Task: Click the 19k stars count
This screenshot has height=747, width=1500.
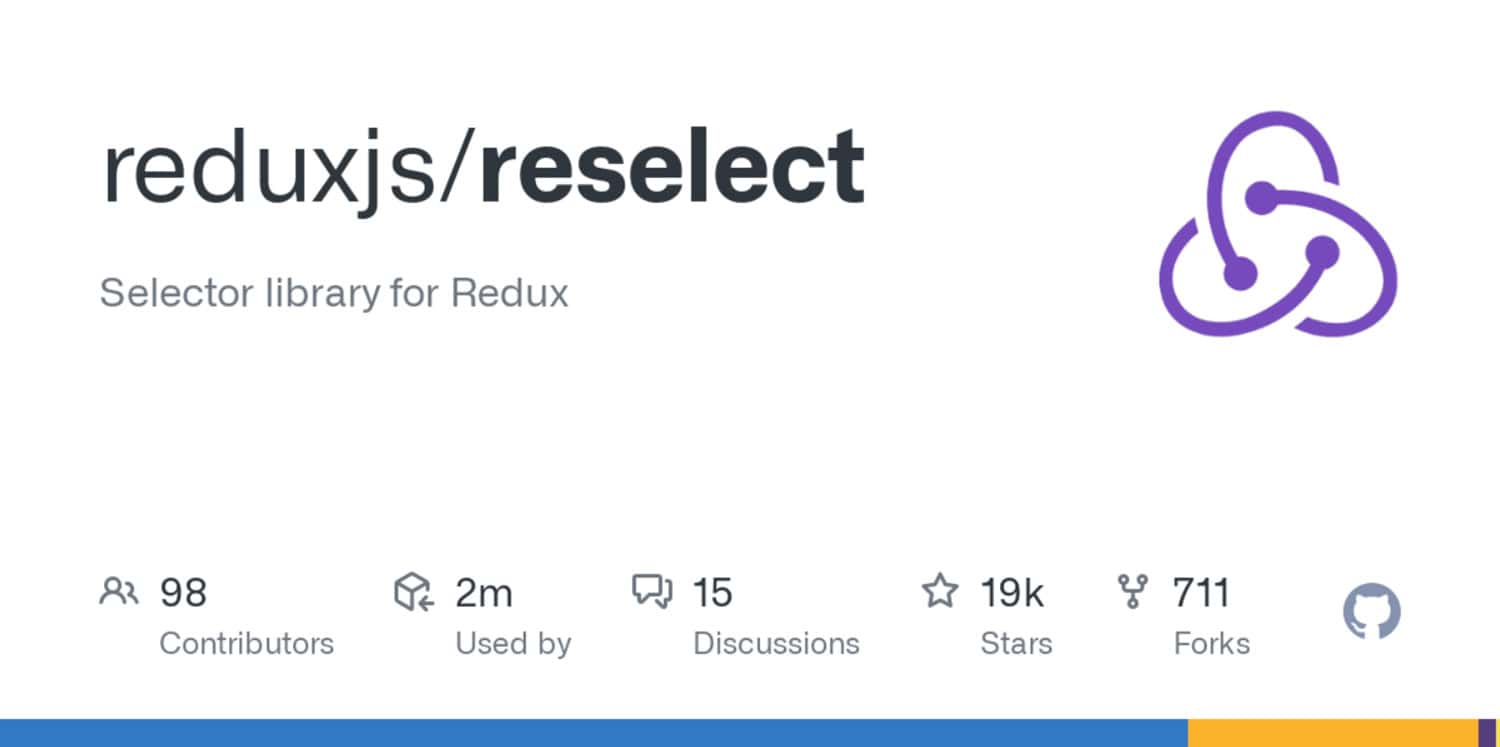Action: point(1011,593)
